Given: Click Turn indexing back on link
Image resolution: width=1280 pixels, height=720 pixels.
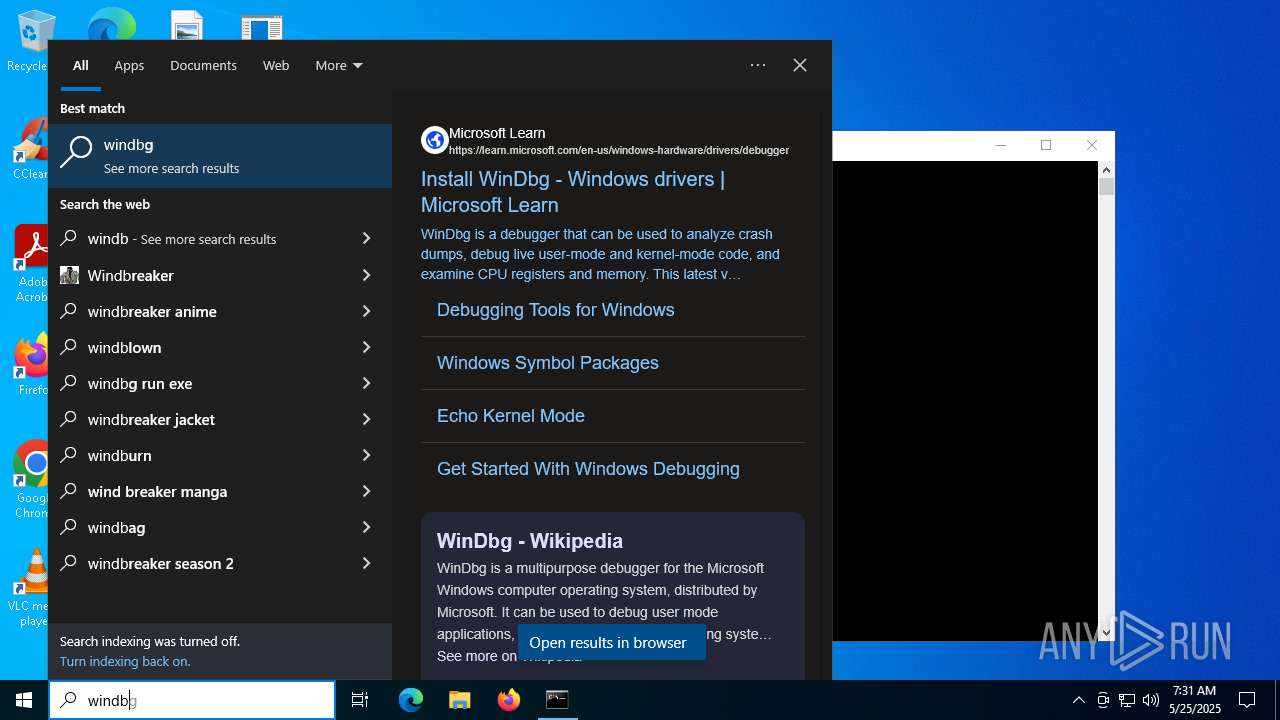Looking at the screenshot, I should click(x=125, y=661).
